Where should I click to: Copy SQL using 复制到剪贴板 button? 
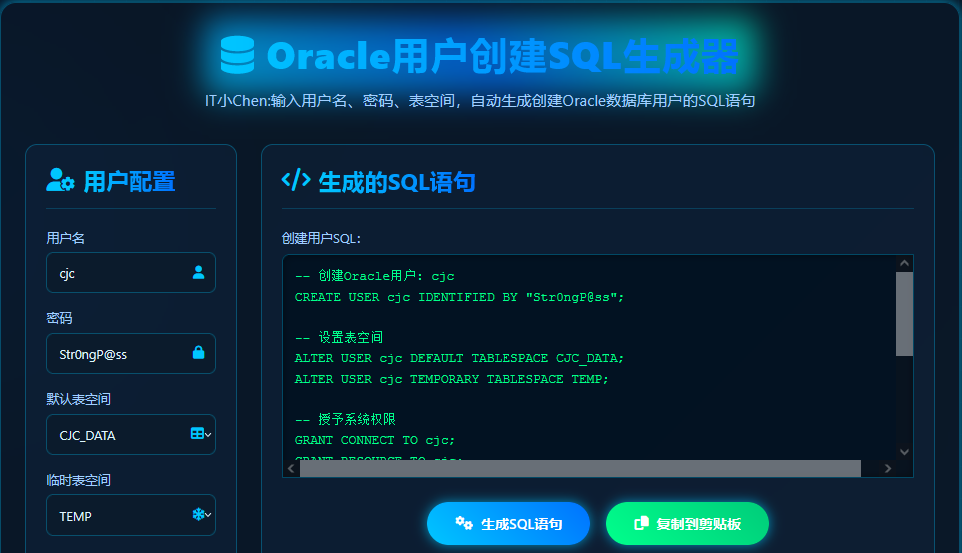point(687,524)
